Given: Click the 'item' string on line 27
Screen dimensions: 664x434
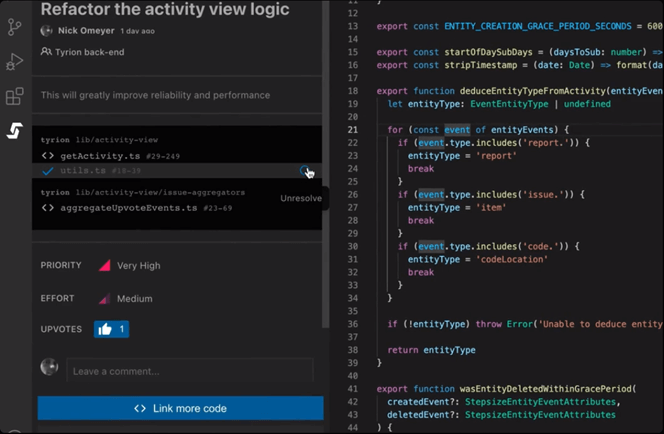Looking at the screenshot, I should pos(491,207).
